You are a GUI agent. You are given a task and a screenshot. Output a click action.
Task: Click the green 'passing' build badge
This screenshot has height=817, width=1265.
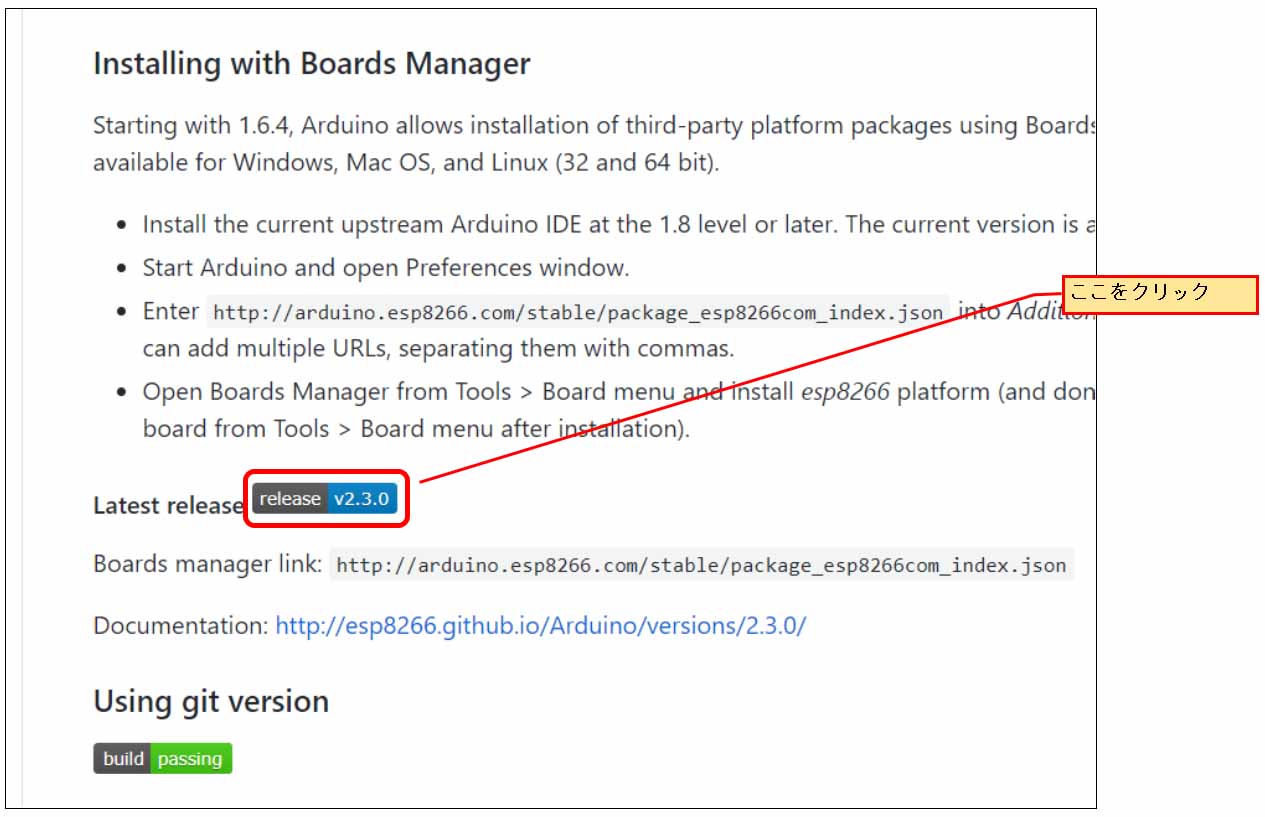pyautogui.click(x=190, y=758)
